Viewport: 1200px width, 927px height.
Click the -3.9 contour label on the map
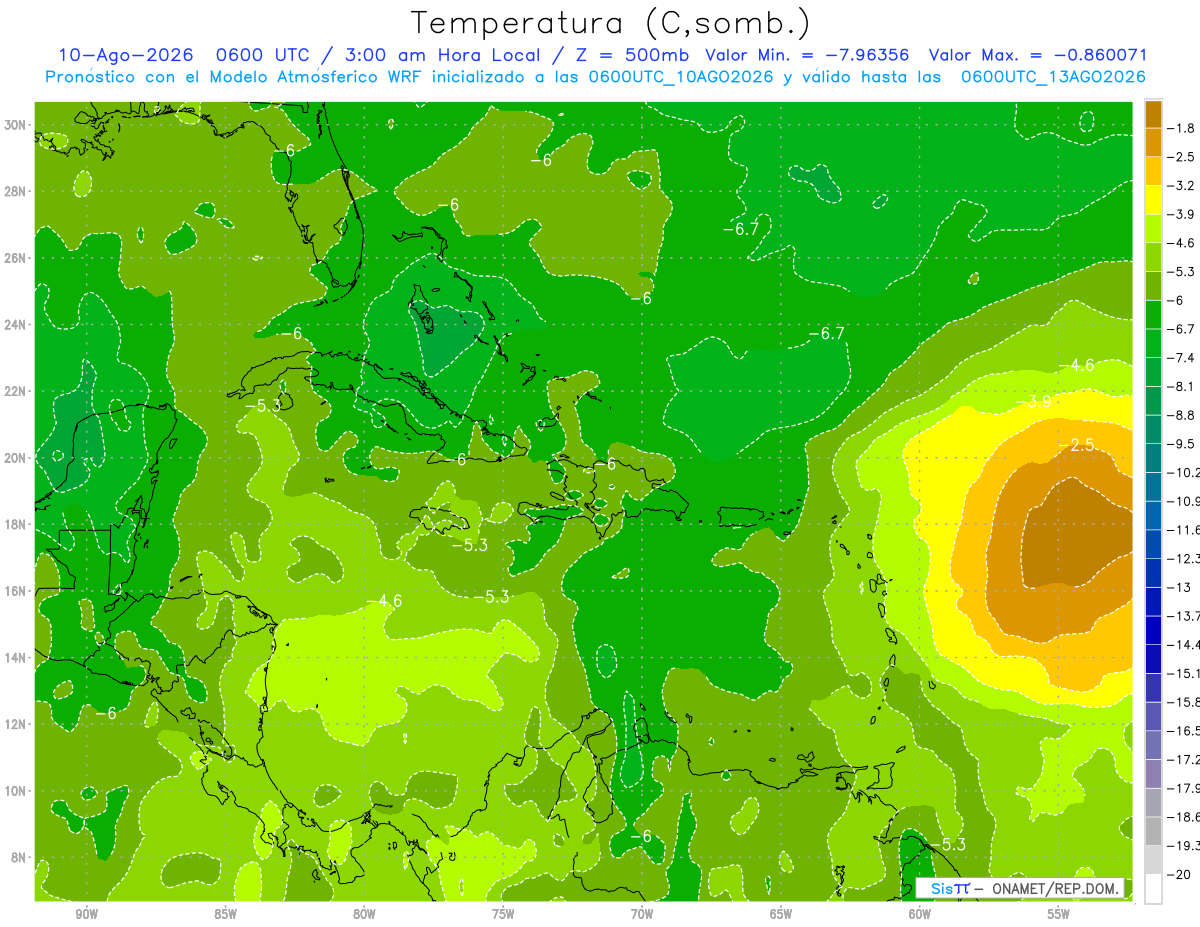(x=1036, y=402)
